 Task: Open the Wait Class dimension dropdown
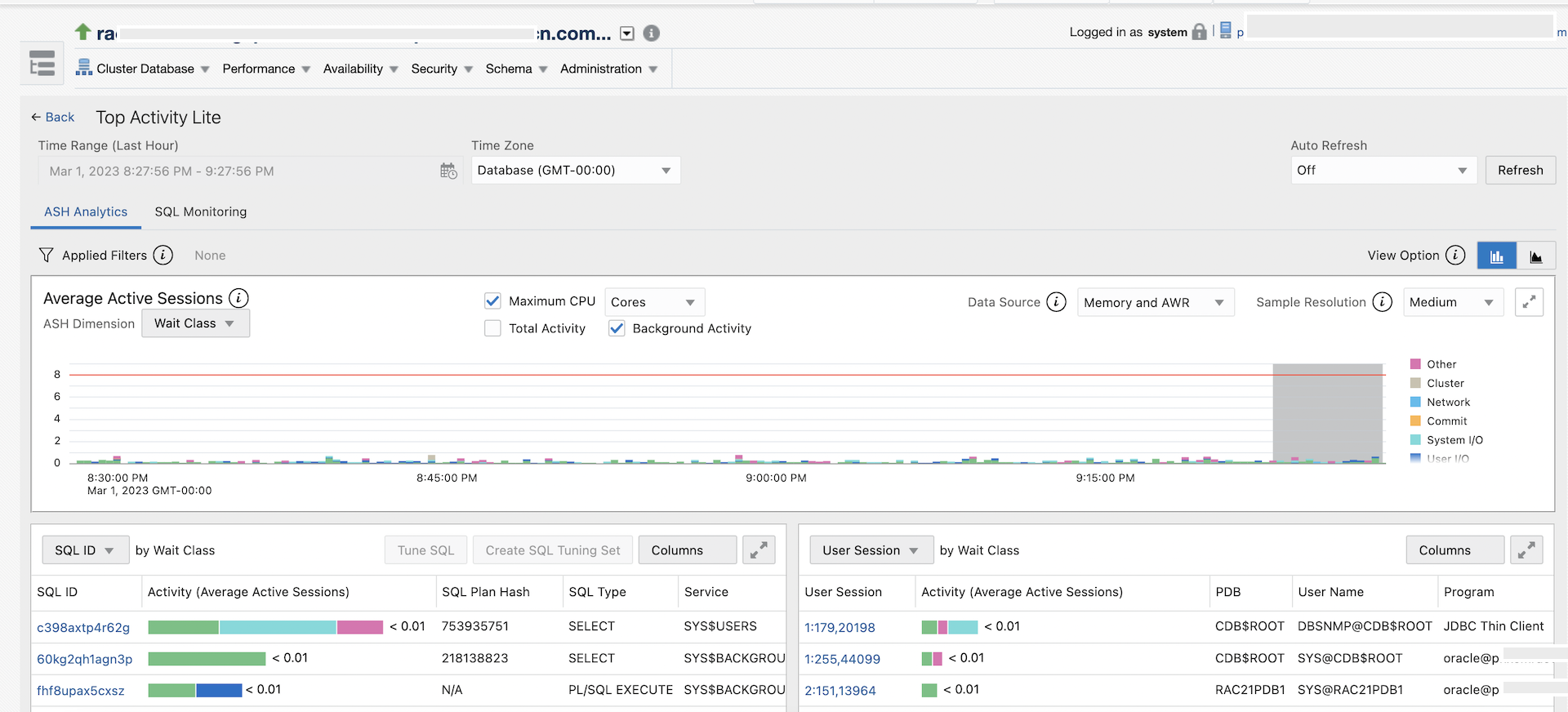[195, 323]
